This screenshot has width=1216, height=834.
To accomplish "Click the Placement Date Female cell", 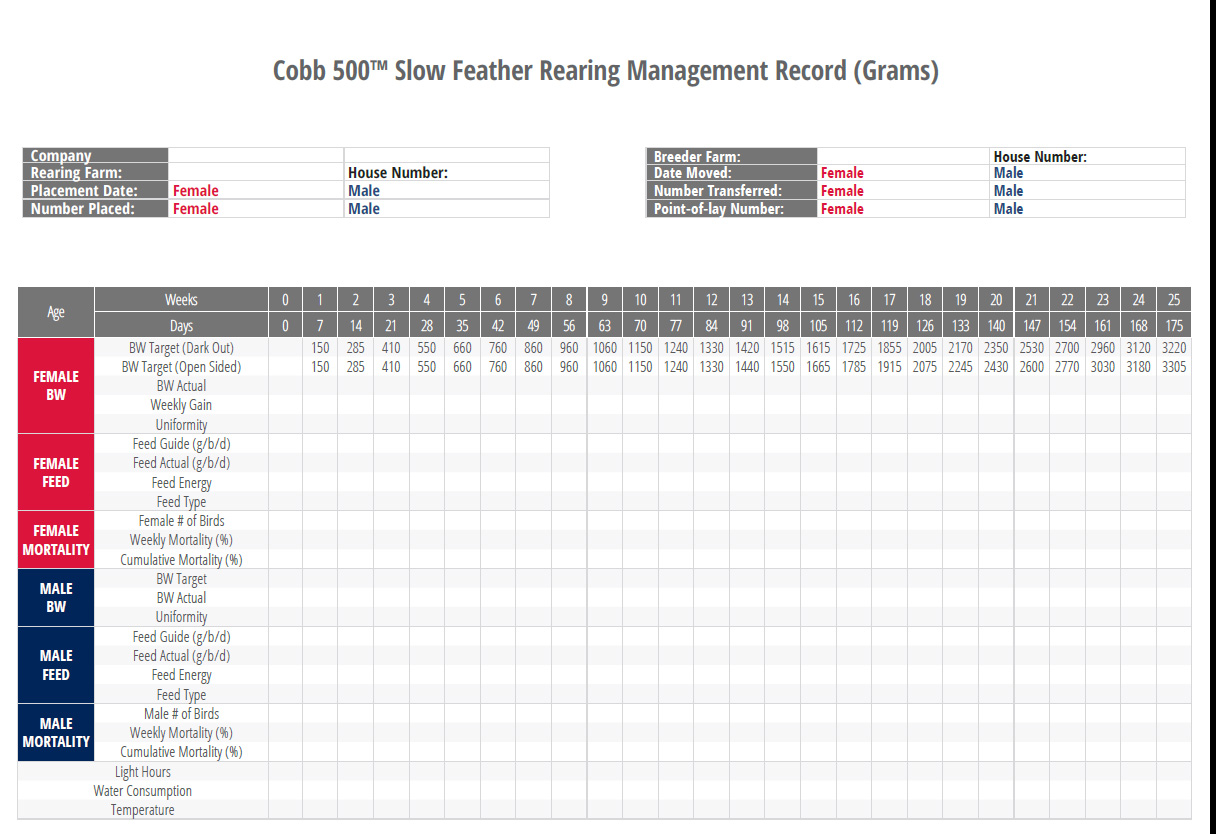I will click(256, 191).
